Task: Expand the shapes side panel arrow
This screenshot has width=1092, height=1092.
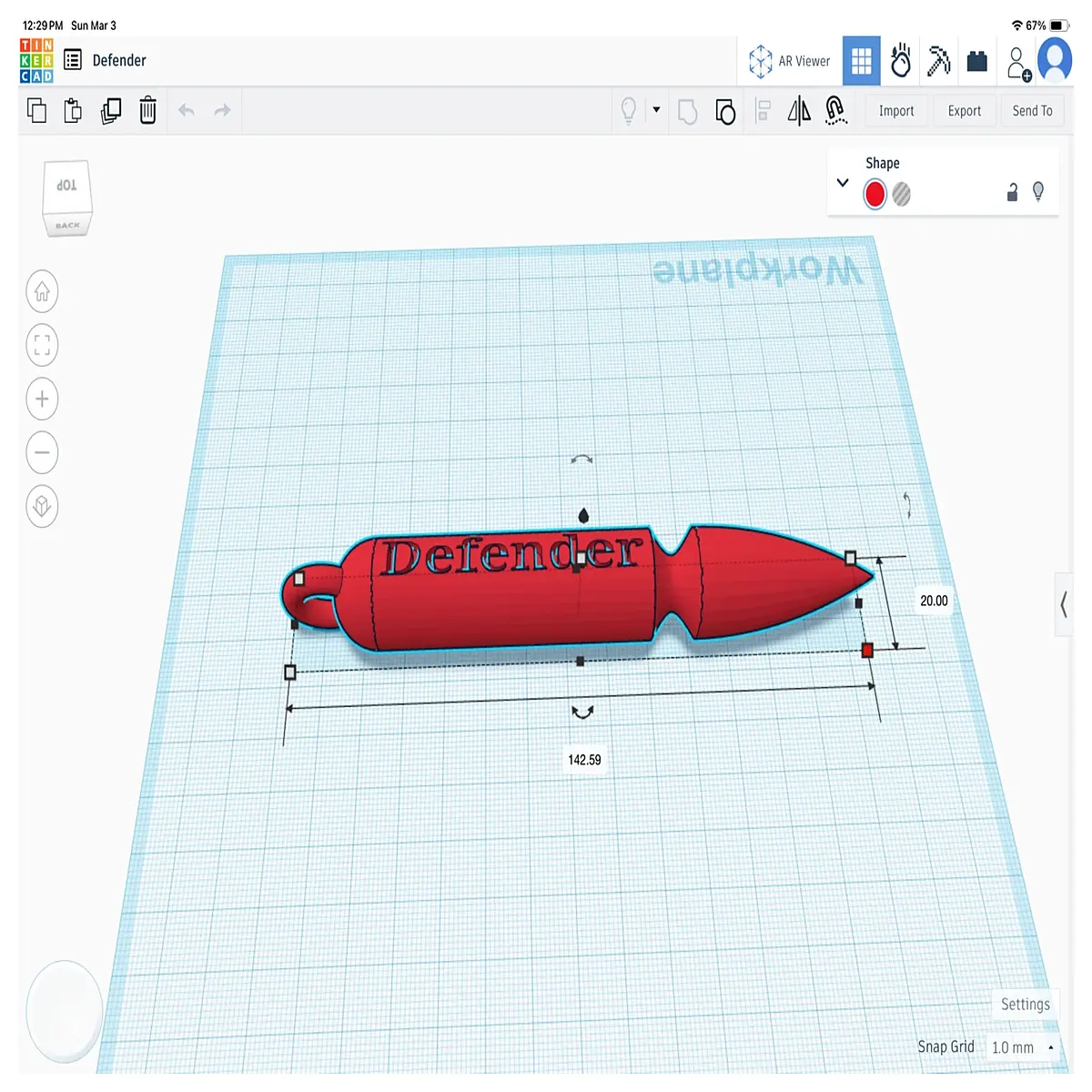Action: click(x=1064, y=604)
